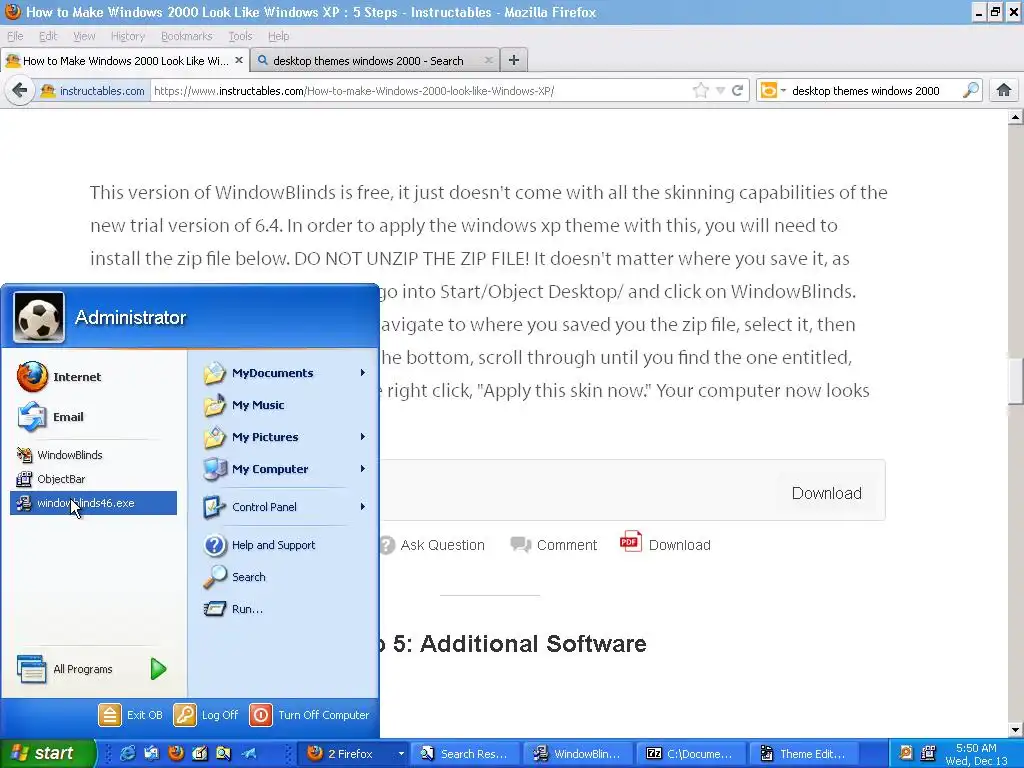Expand My Computer submenu arrow
This screenshot has width=1024, height=768.
coord(362,469)
